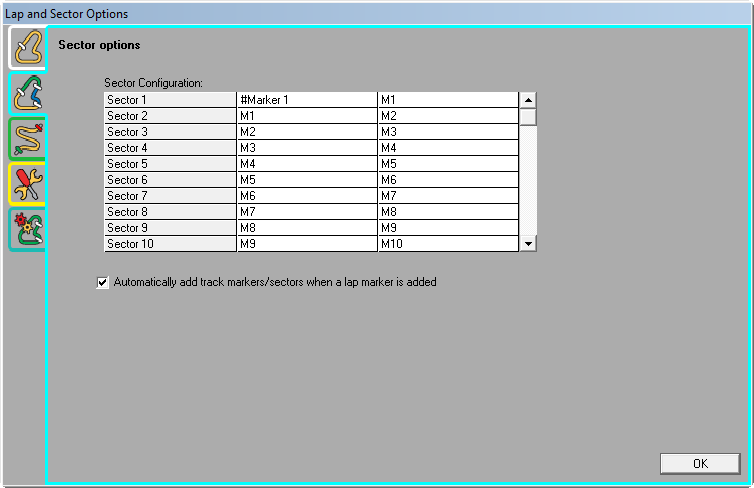The width and height of the screenshot is (754, 488).
Task: Select the Sector 8 row header
Action: pyautogui.click(x=170, y=212)
